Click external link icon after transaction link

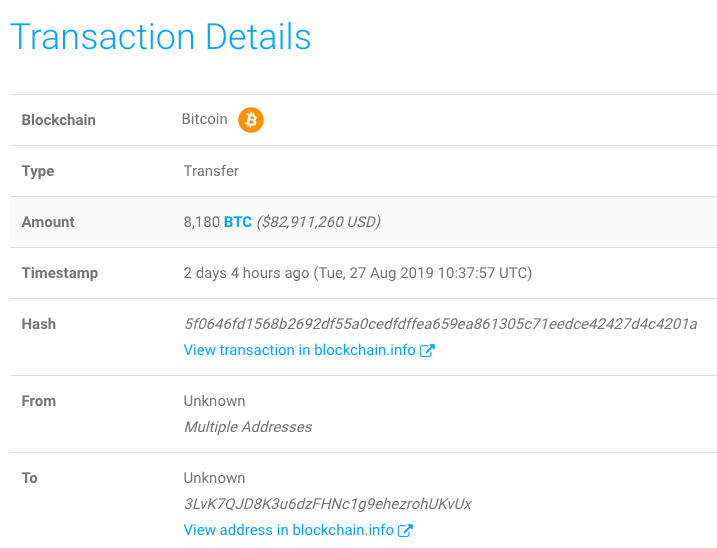(427, 350)
